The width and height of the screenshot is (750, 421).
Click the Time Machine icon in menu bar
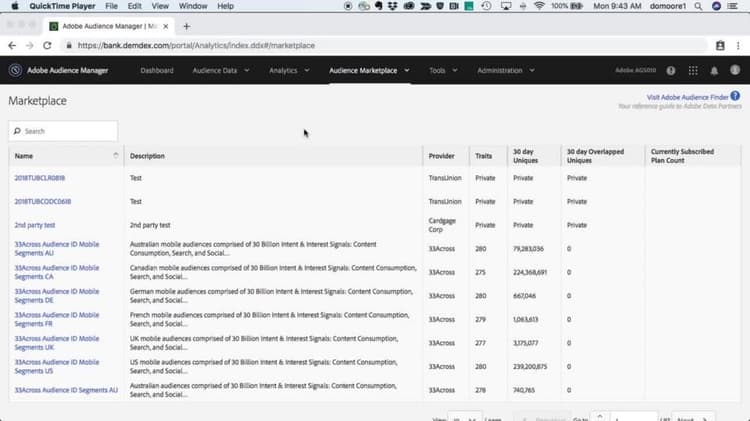point(486,6)
